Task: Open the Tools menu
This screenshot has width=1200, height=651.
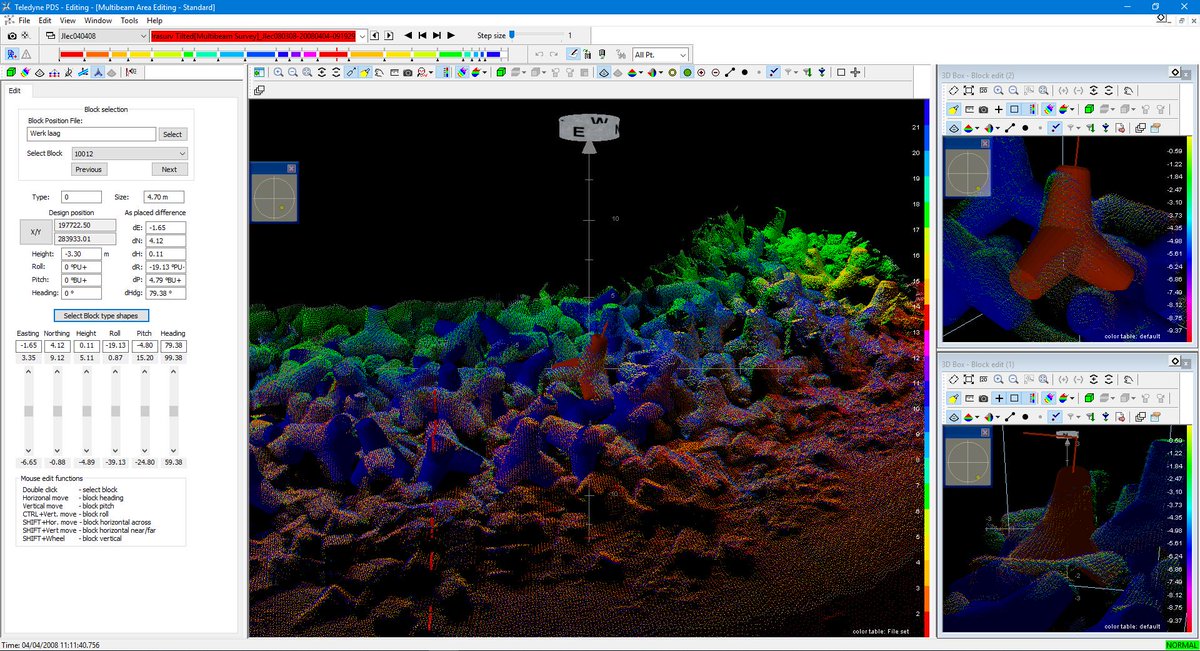Action: 129,20
